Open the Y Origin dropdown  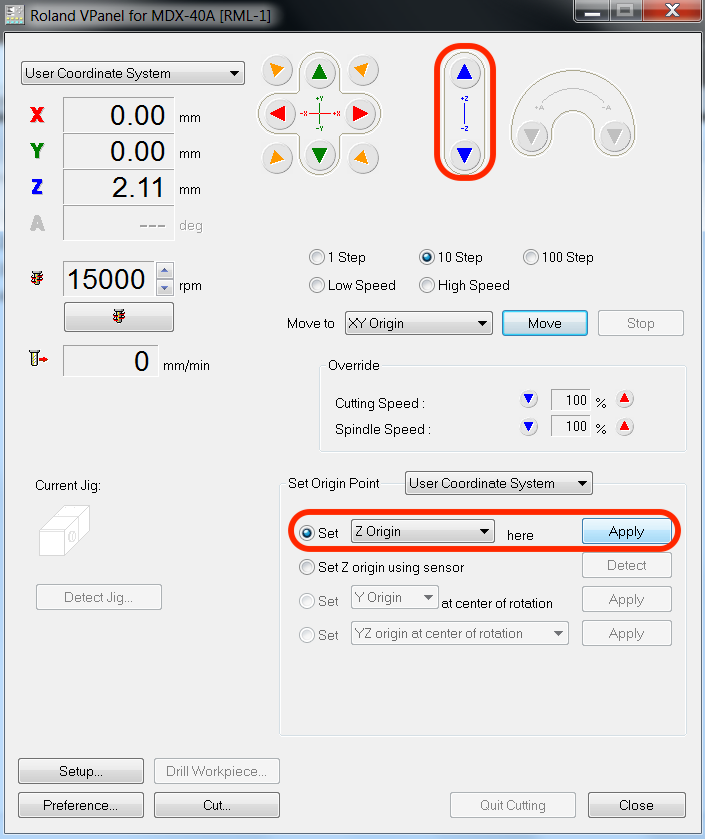click(395, 597)
